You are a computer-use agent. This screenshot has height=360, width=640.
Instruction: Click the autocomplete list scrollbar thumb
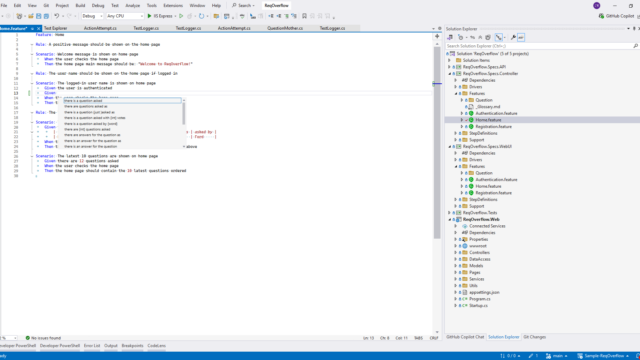click(x=184, y=113)
